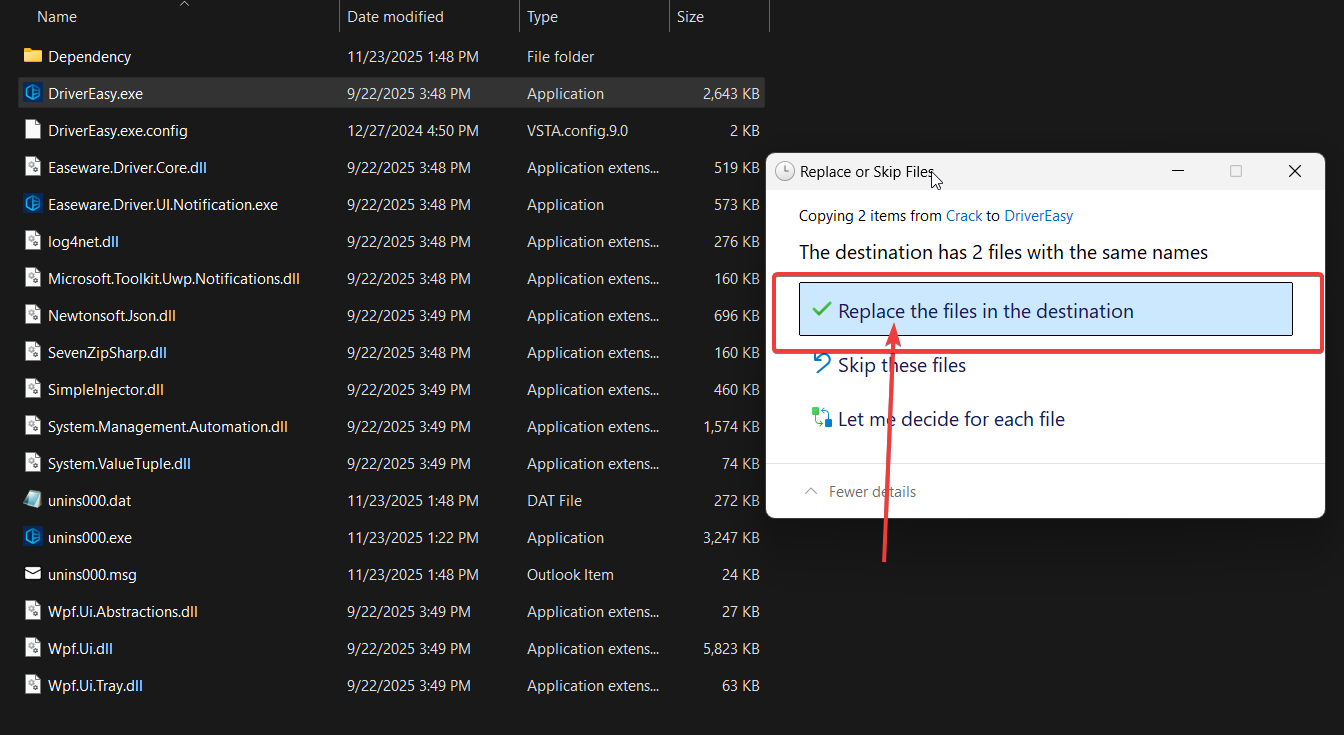Select the SevenZipSharp.dll file name
Viewport: 1344px width, 735px height.
click(107, 353)
